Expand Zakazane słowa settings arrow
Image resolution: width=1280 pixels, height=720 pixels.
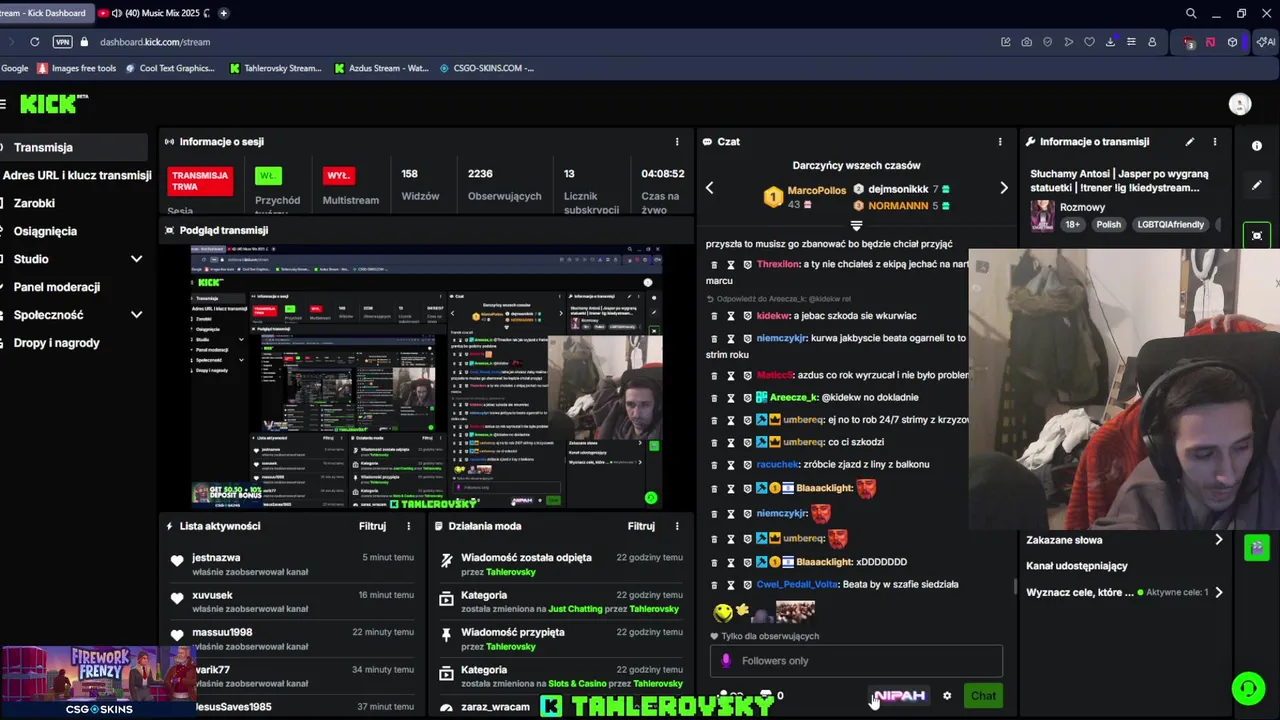pyautogui.click(x=1218, y=540)
